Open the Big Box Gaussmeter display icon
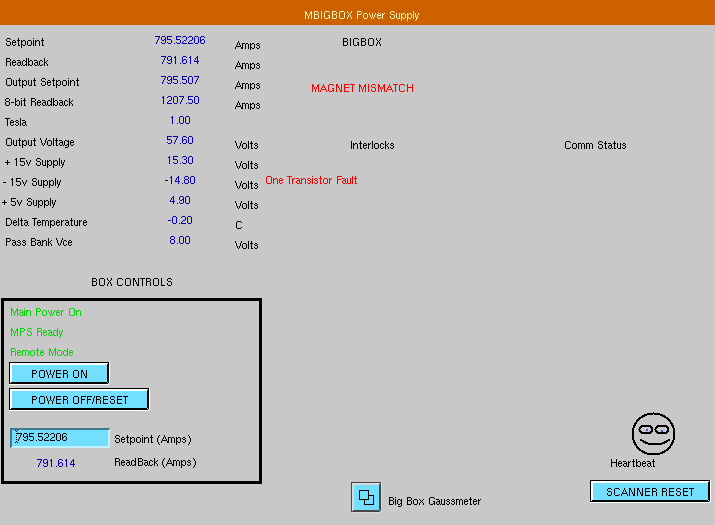The image size is (715, 525). click(366, 497)
